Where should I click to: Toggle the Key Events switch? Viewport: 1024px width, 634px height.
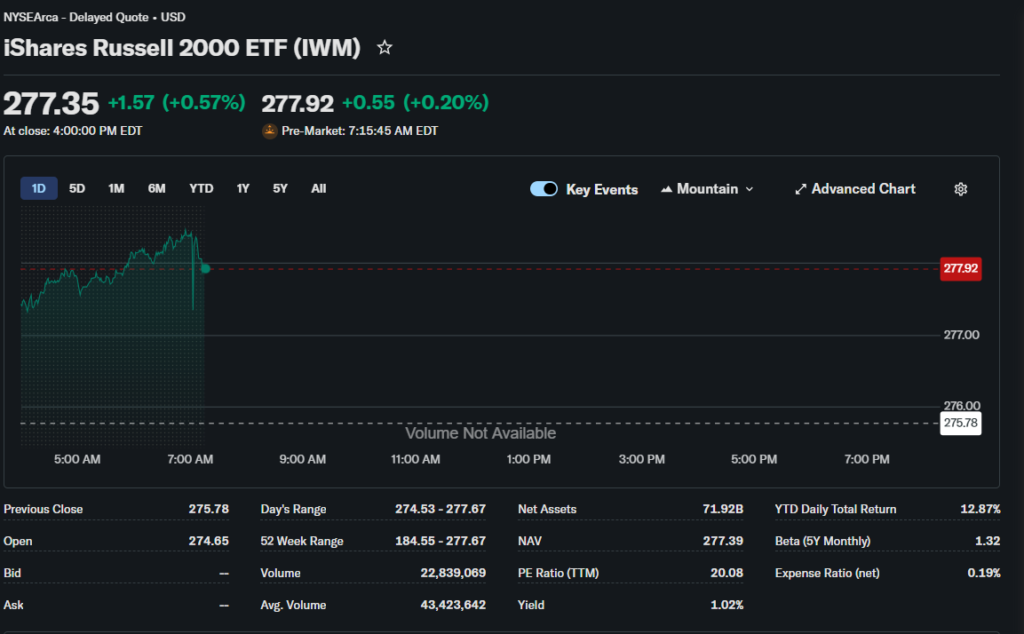click(x=544, y=189)
